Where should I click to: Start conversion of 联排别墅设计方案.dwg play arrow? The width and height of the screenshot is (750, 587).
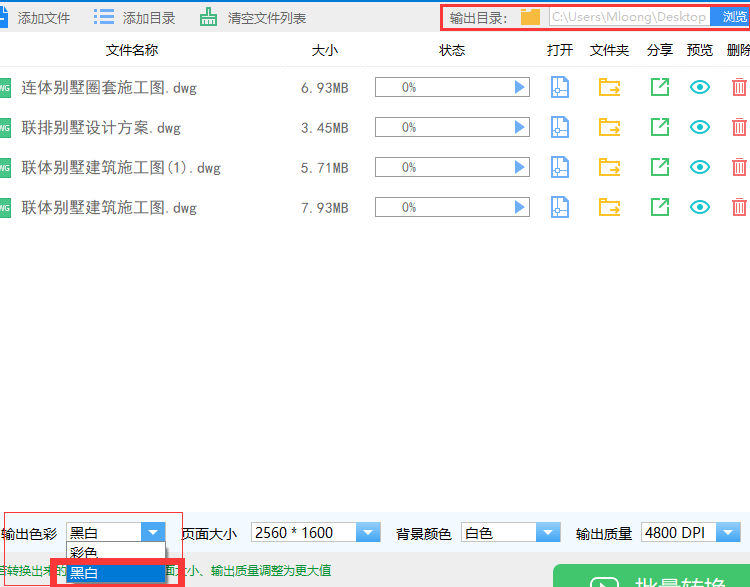(x=519, y=127)
